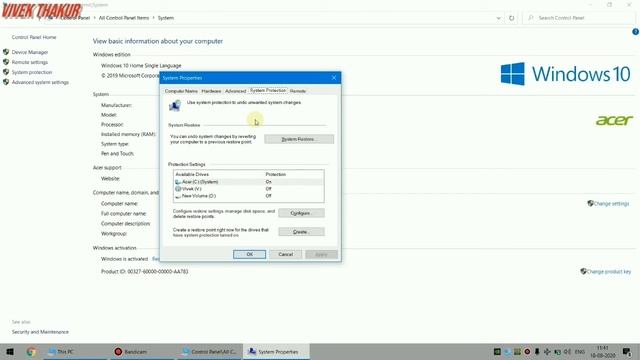Click the Protection column header
Image resolution: width=640 pixels, height=360 pixels.
click(276, 174)
